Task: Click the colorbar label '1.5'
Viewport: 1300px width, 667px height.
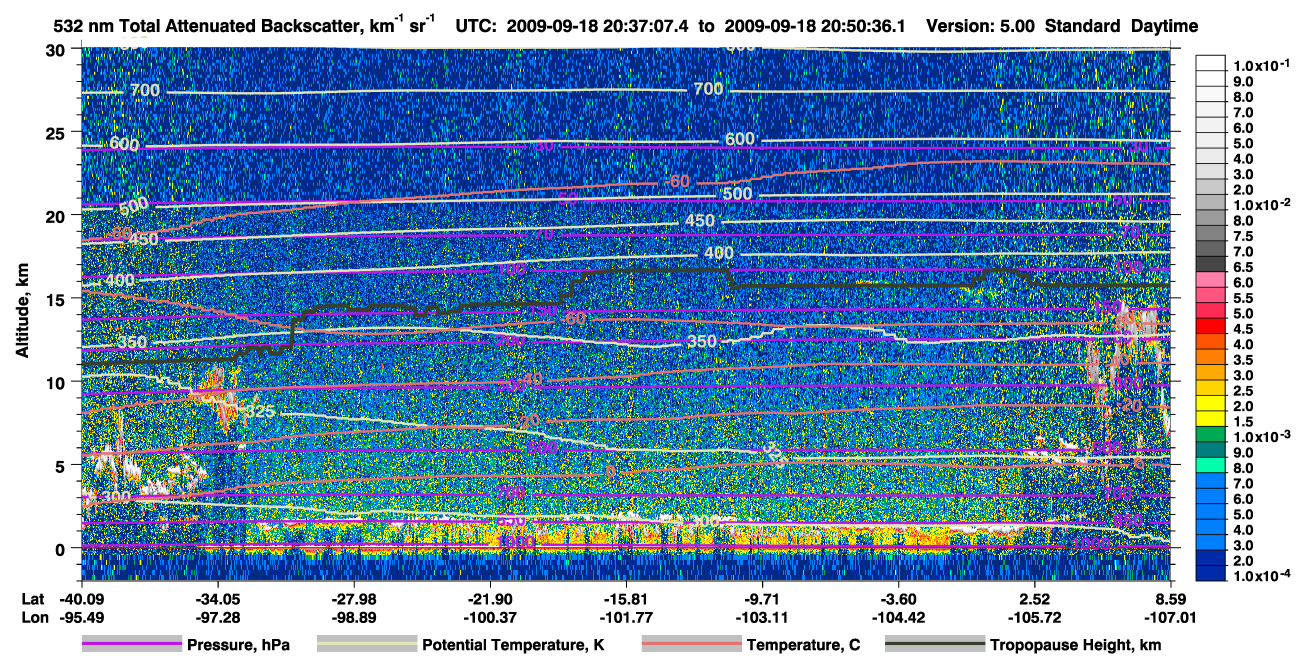Action: pyautogui.click(x=1245, y=421)
